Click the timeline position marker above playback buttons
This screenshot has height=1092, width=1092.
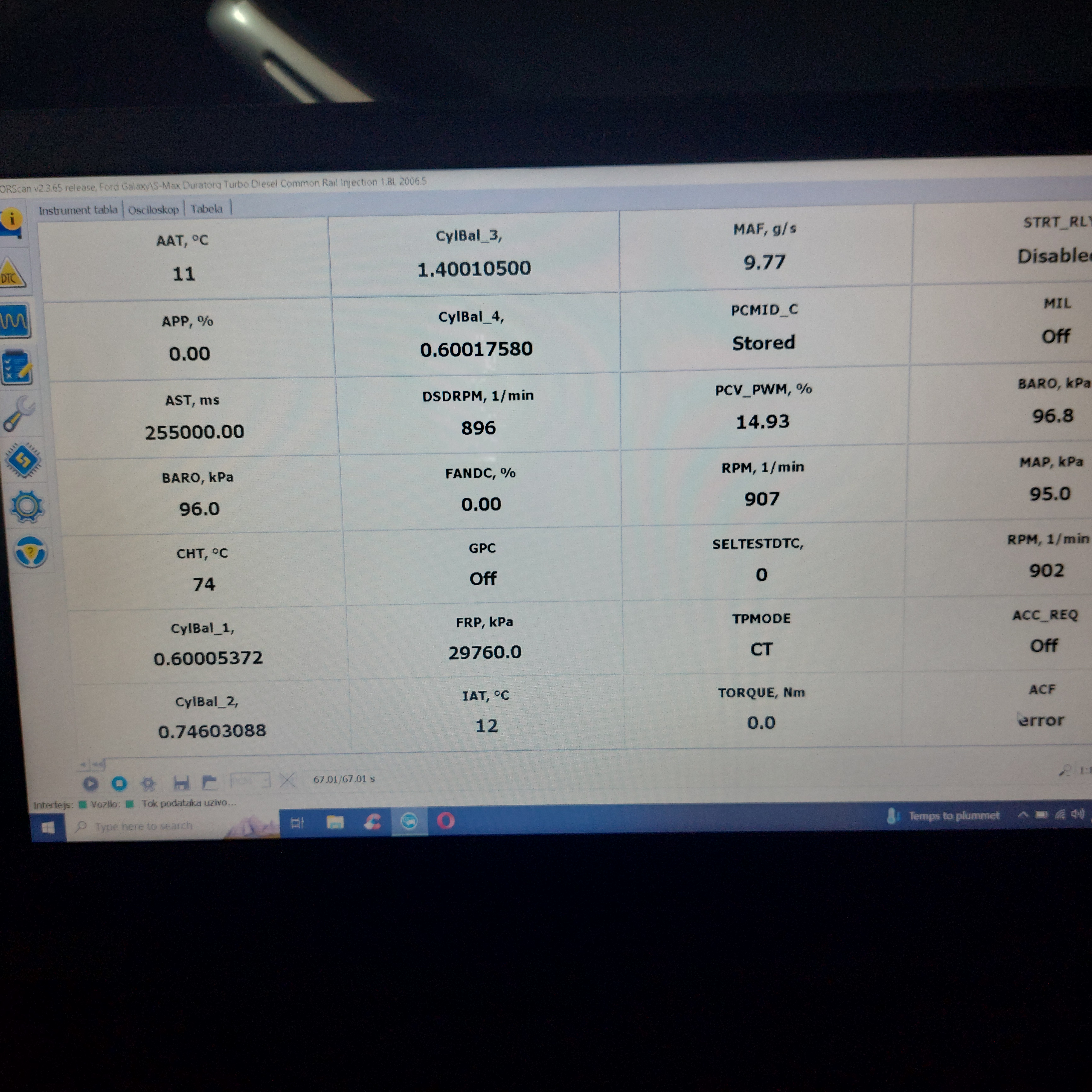click(x=92, y=765)
